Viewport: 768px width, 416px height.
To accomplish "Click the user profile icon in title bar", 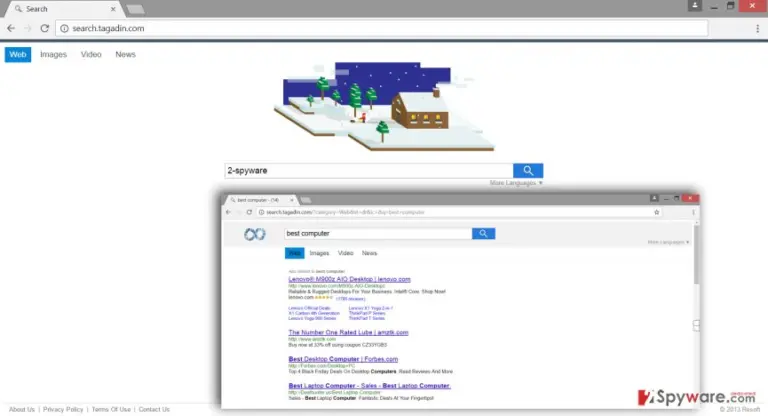I will tap(695, 5).
